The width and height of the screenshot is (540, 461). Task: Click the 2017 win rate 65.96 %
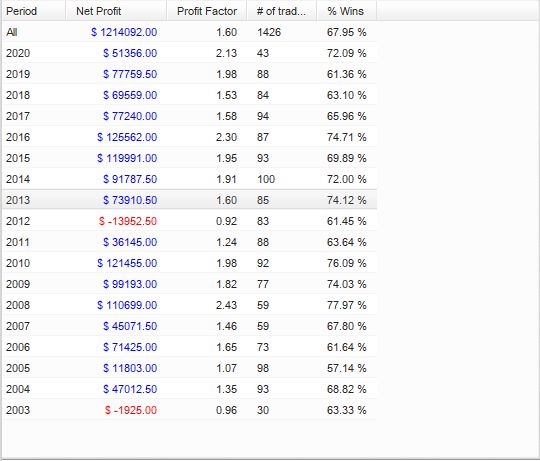coord(346,116)
